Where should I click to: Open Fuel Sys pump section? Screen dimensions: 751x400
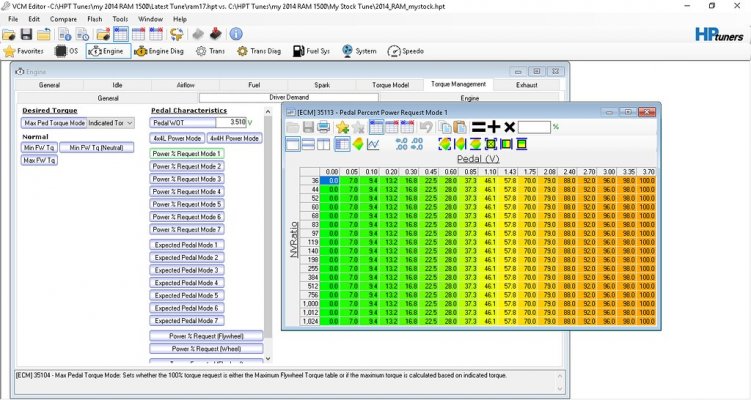click(311, 51)
